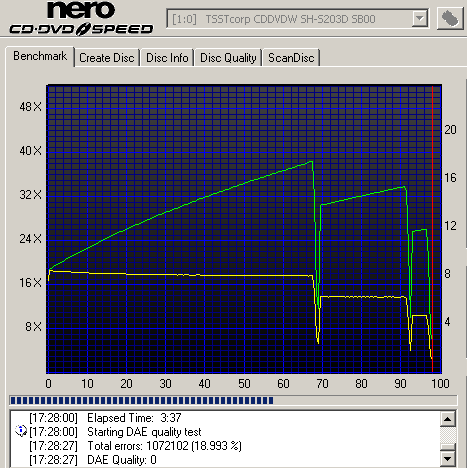This screenshot has width=467, height=468.
Task: Click the Nero CD-DVD Speed logo
Action: tap(81, 18)
